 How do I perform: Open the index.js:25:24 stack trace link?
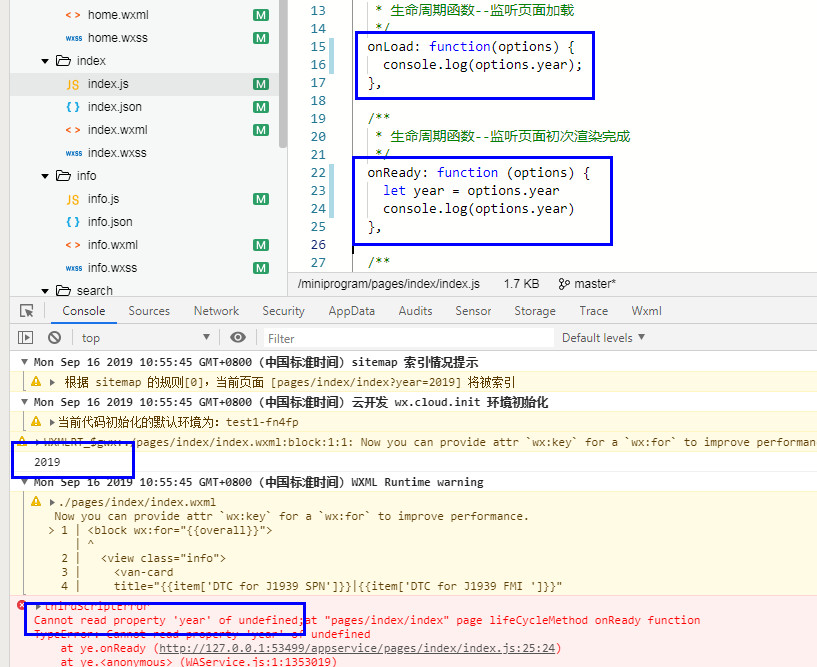coord(357,648)
